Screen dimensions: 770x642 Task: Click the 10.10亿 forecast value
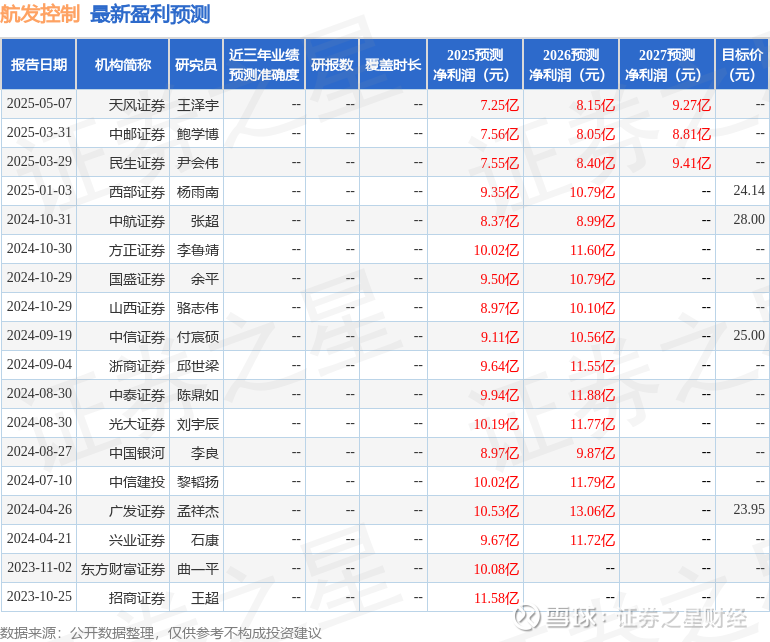pos(592,307)
